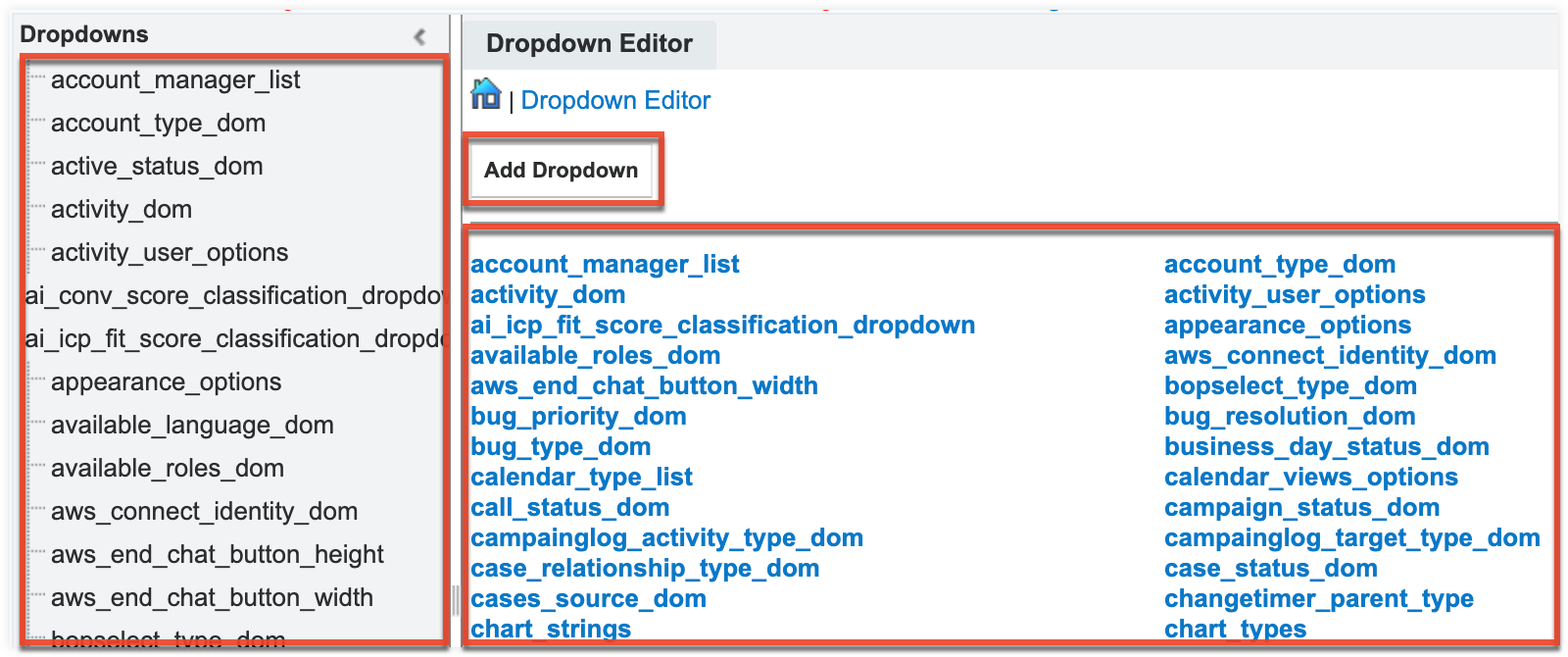This screenshot has width=1568, height=657.
Task: Open available_roles_dom link in editor list
Action: 595,356
